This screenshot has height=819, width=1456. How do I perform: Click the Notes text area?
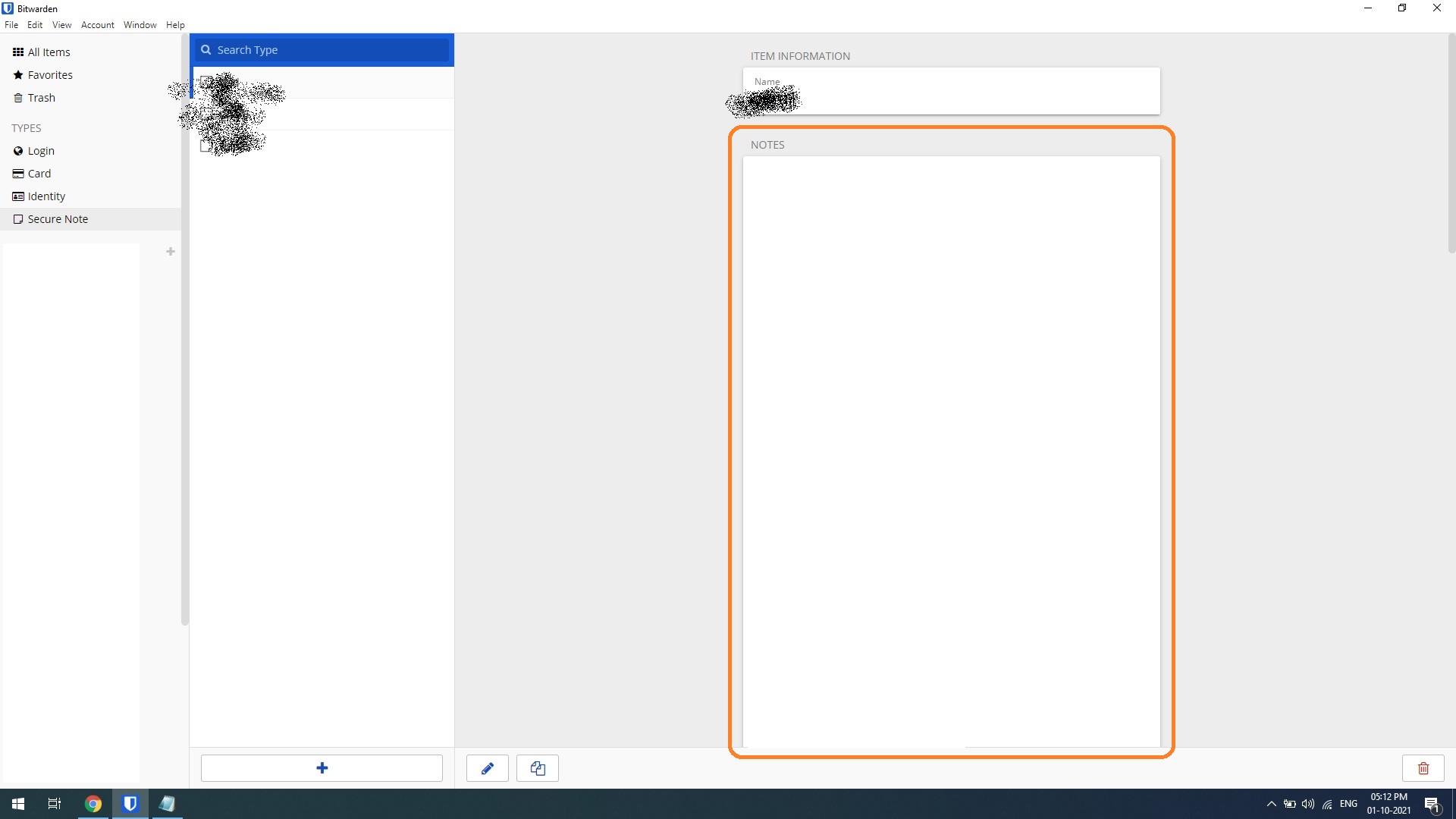pos(952,452)
